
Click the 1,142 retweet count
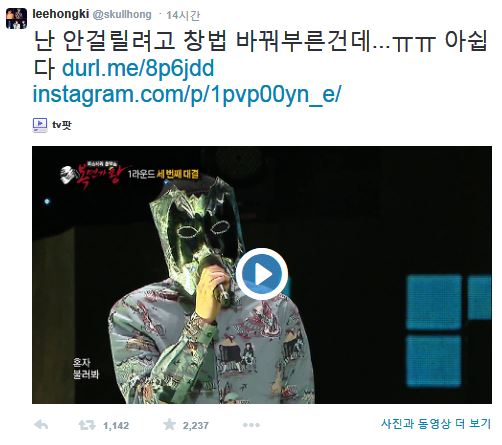pyautogui.click(x=116, y=426)
